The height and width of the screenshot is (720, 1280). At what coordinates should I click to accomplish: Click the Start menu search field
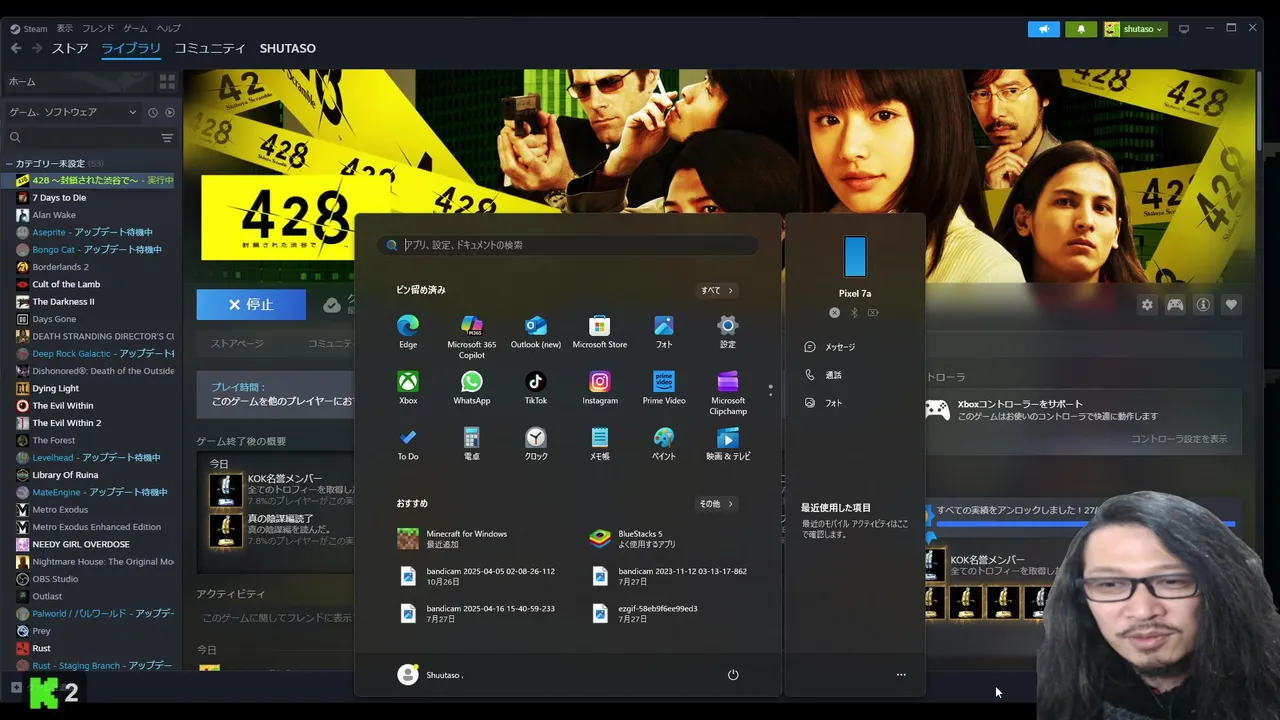pos(568,245)
